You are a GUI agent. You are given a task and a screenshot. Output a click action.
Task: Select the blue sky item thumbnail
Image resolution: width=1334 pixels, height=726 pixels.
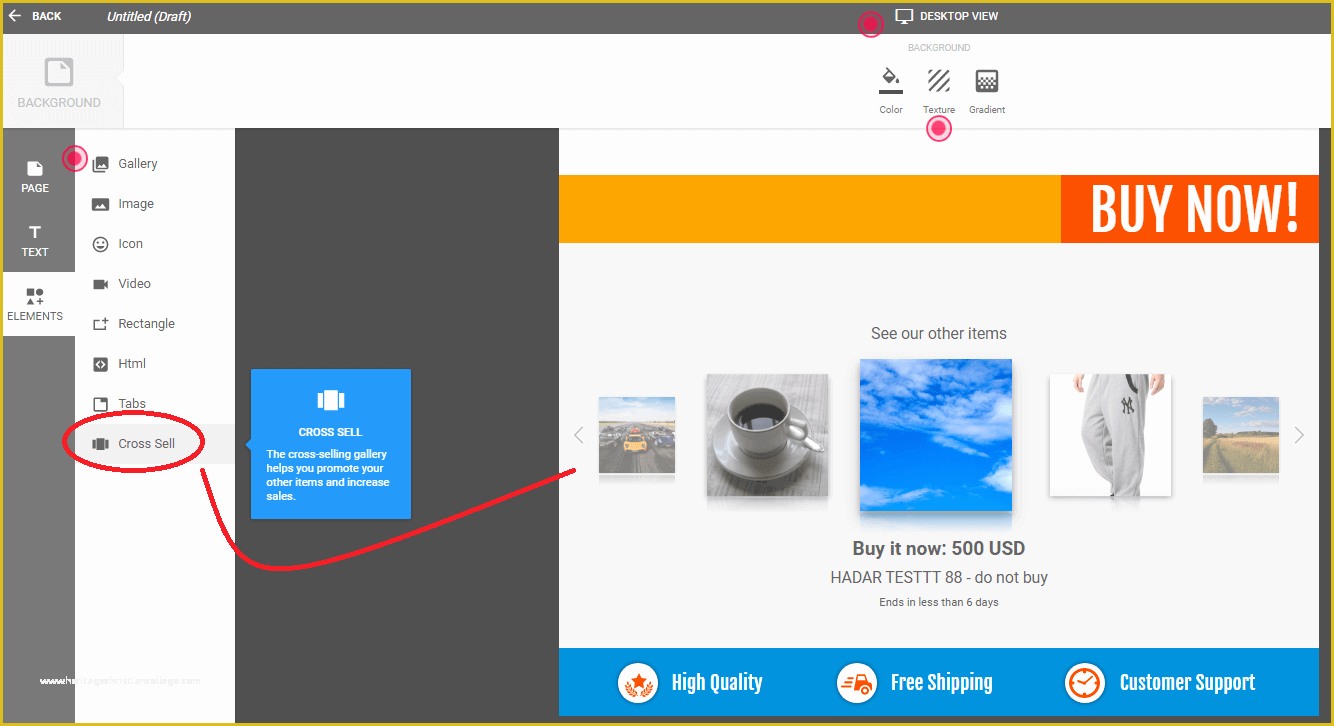click(x=936, y=435)
